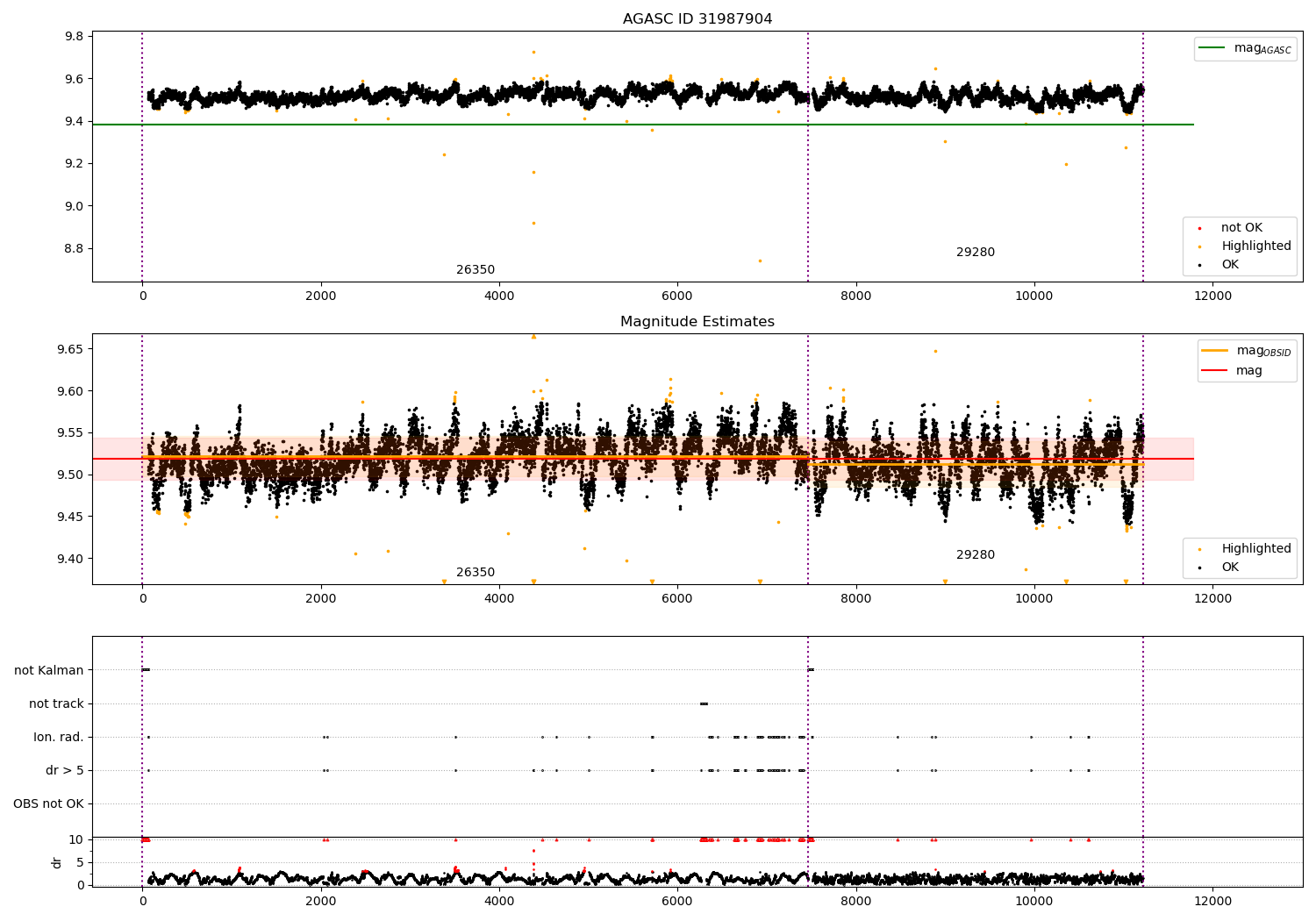Click the 'not Kalman' axis label
This screenshot has width=1316, height=921.
49,671
